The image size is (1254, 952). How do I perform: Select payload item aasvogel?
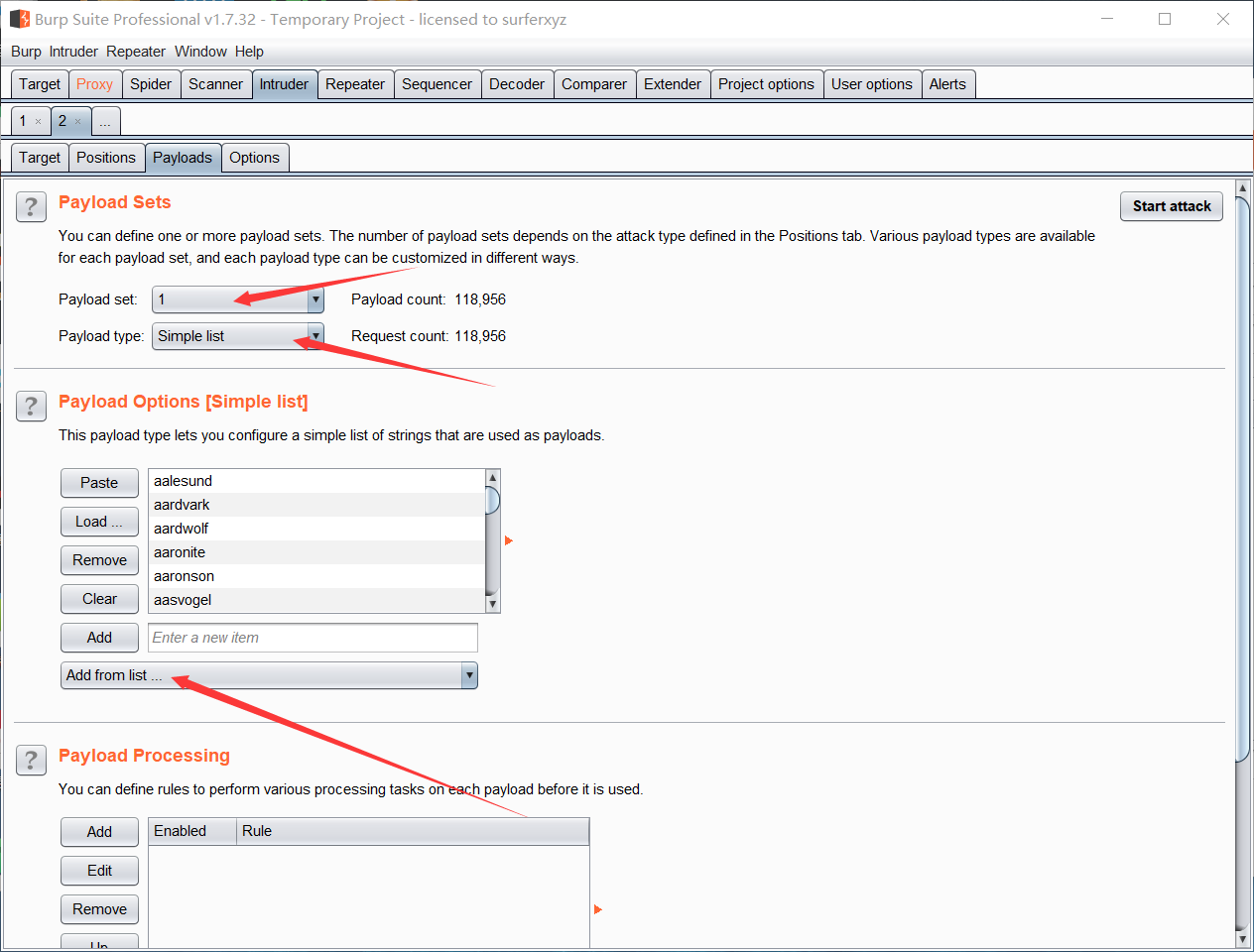(x=316, y=600)
